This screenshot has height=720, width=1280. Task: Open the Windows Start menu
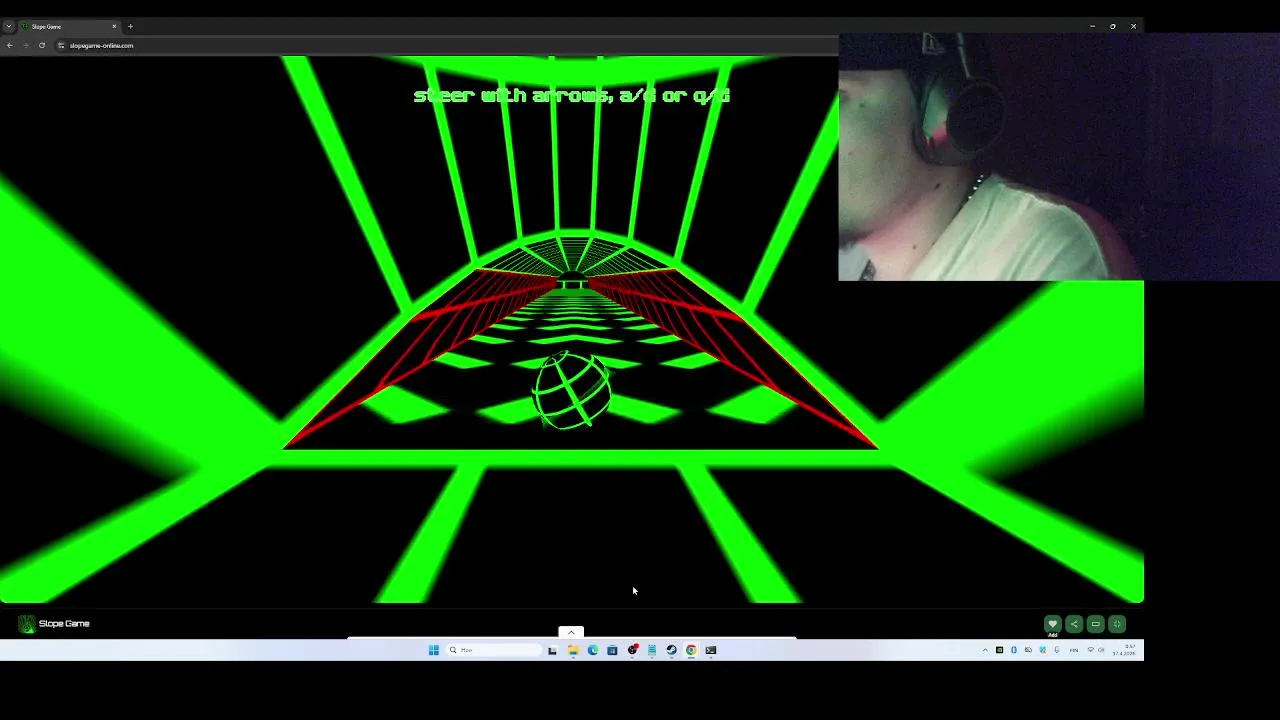click(x=433, y=650)
